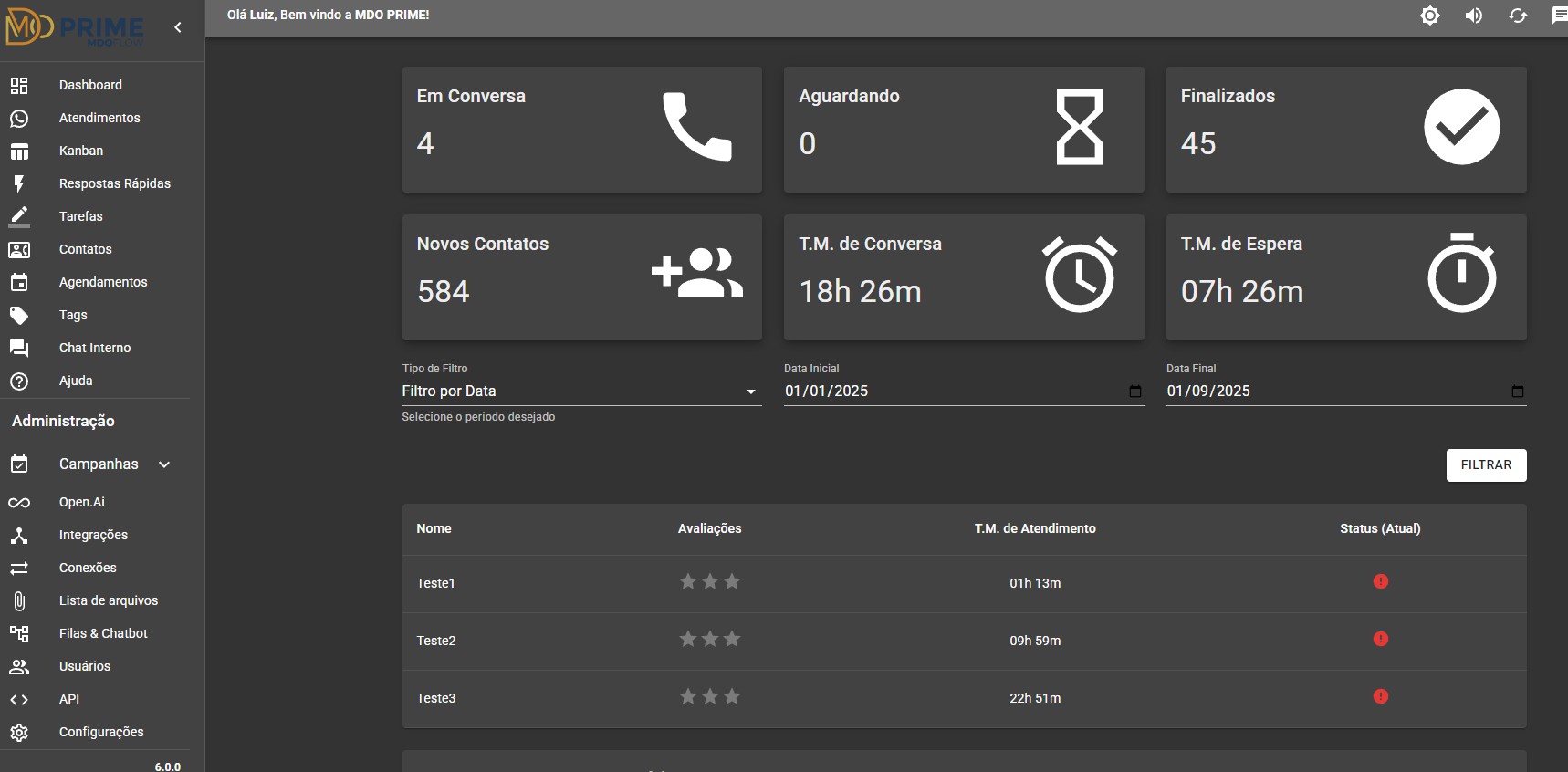Click the Usuários people icon
1568x772 pixels.
19,667
